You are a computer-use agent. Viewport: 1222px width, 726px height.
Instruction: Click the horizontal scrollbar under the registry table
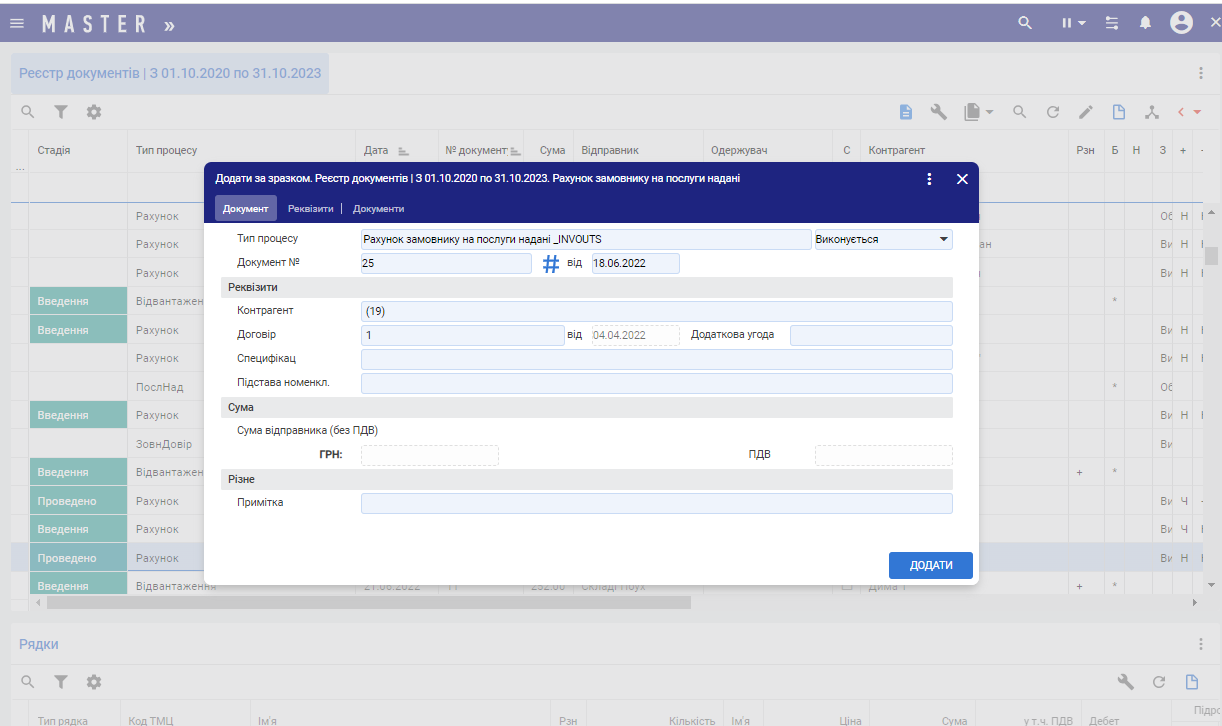coord(368,603)
